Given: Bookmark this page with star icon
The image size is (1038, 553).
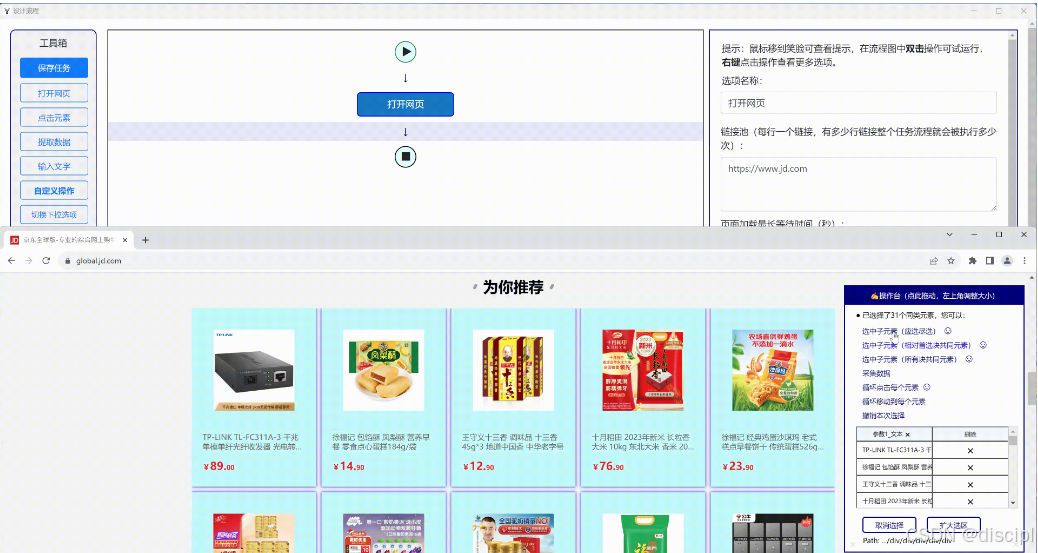Looking at the screenshot, I should click(951, 261).
